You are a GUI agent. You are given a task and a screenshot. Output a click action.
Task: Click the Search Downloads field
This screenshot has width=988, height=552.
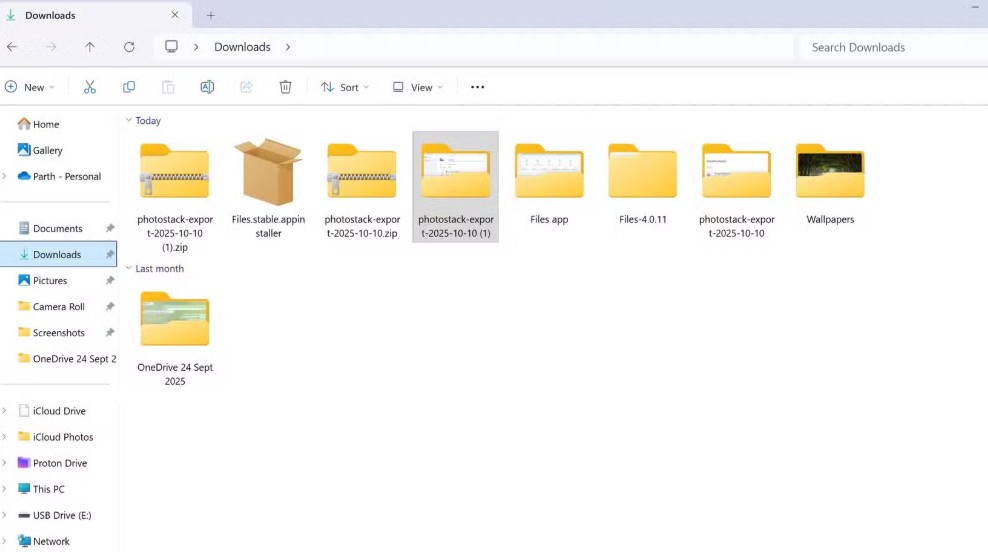[x=890, y=47]
